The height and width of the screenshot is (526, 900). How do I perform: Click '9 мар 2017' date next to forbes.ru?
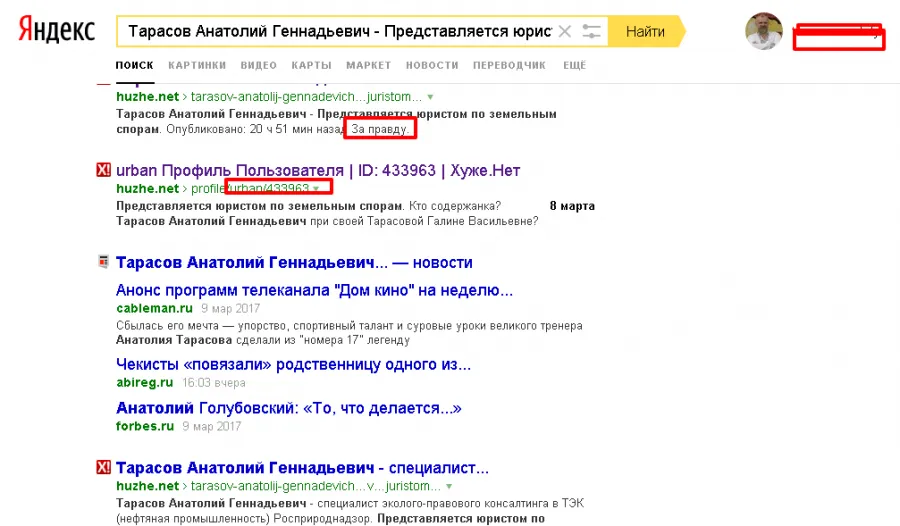point(212,426)
